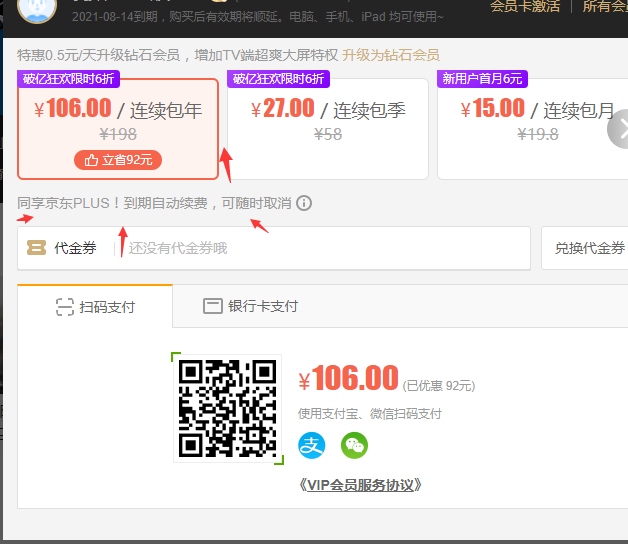Show more plans with the right arrow
Viewport: 628px width, 544px height.
point(620,129)
